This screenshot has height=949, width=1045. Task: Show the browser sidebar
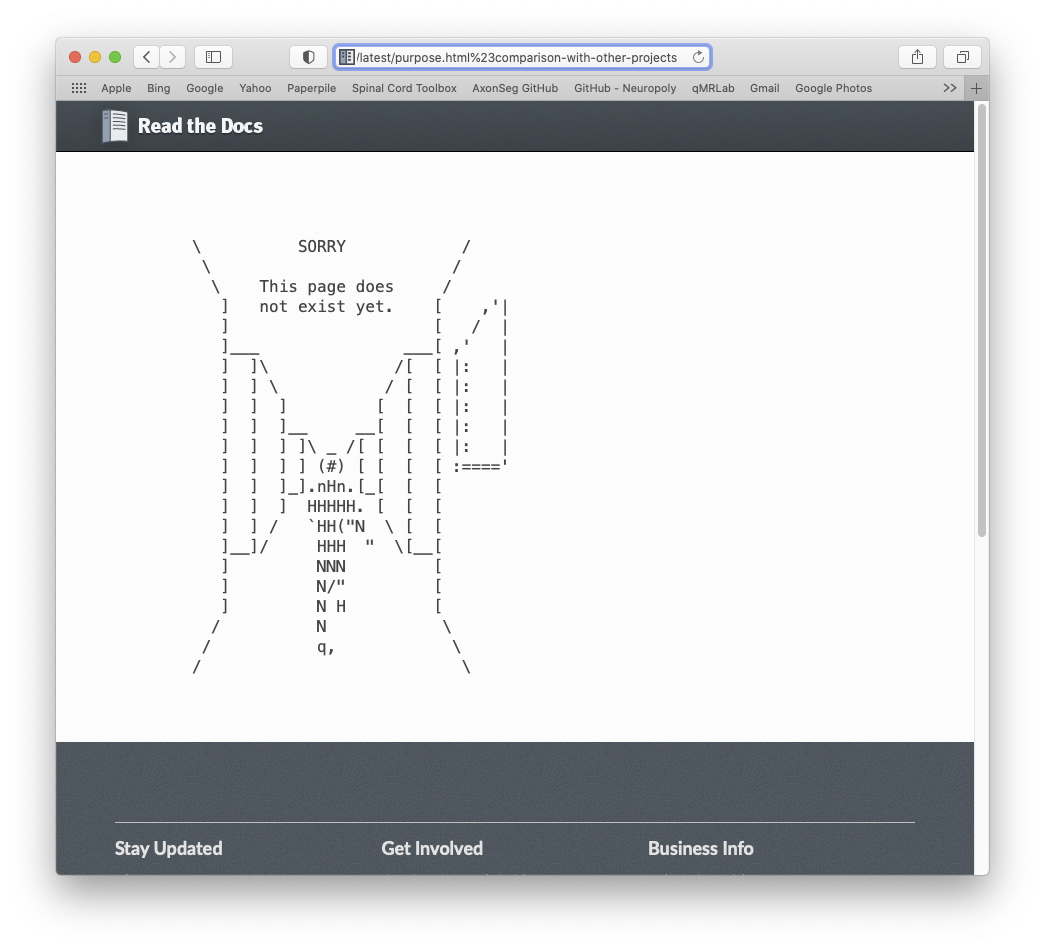(213, 57)
